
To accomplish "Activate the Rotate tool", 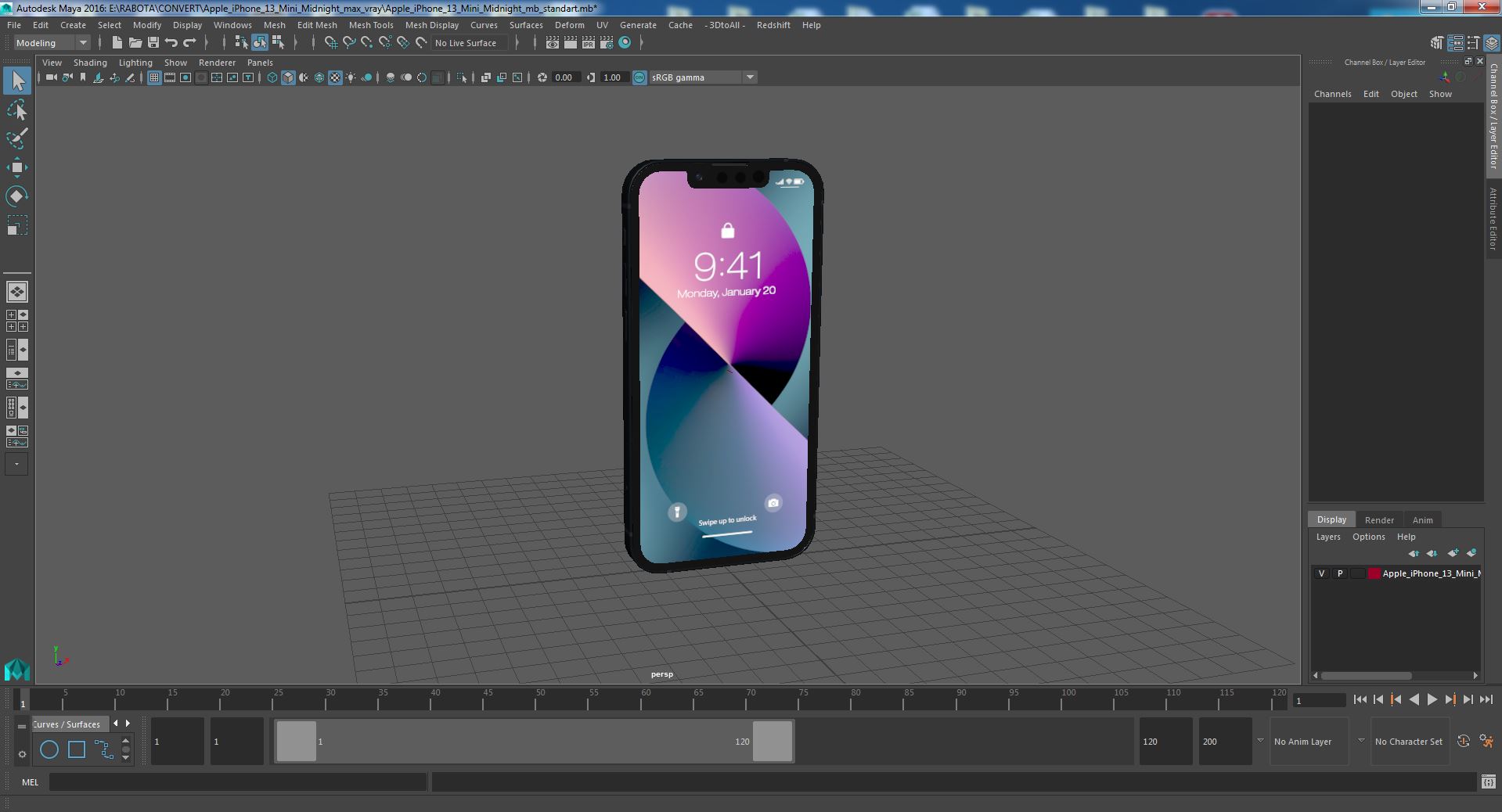I will (x=17, y=196).
